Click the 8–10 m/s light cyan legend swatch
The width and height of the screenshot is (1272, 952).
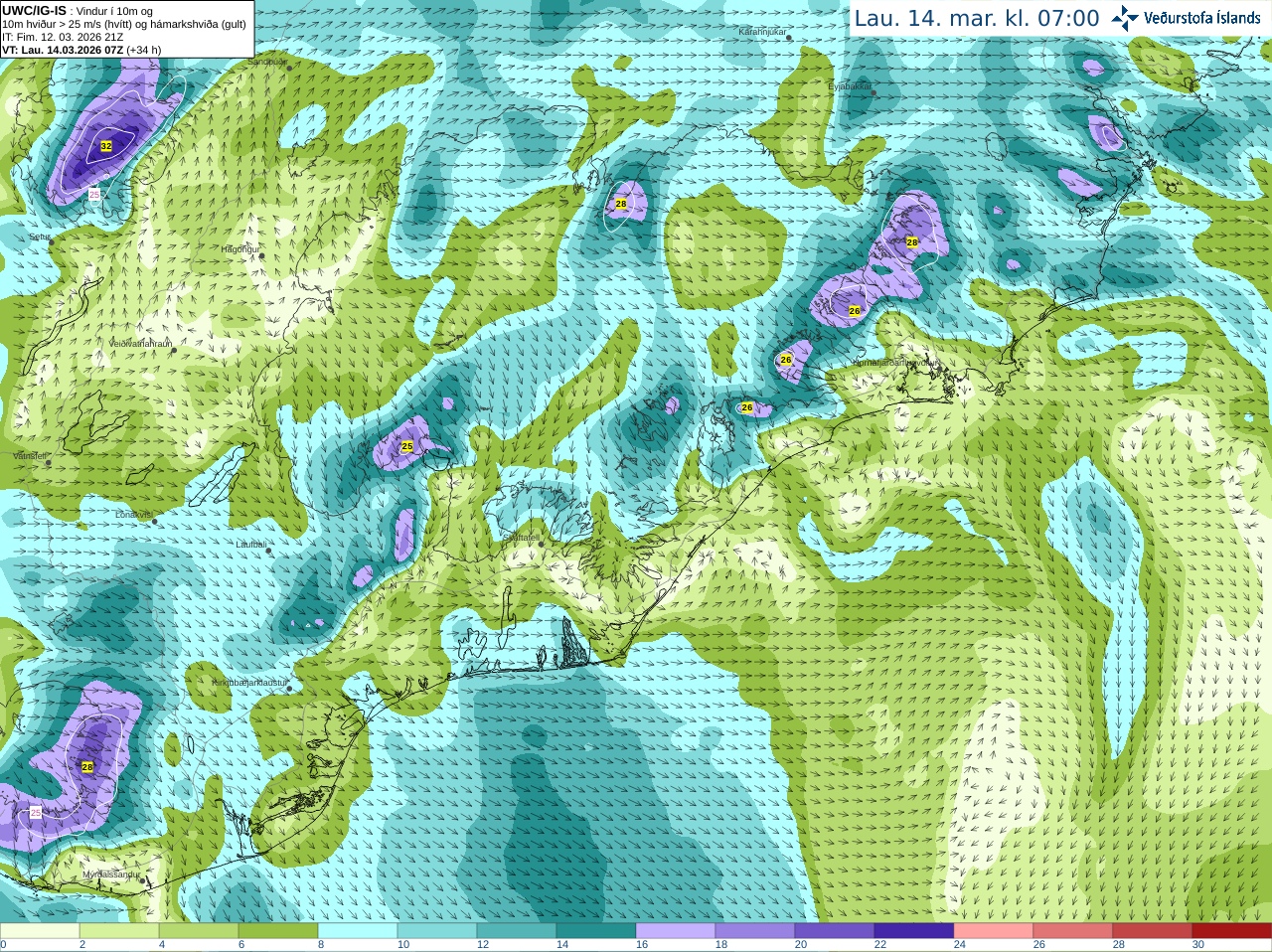358,931
